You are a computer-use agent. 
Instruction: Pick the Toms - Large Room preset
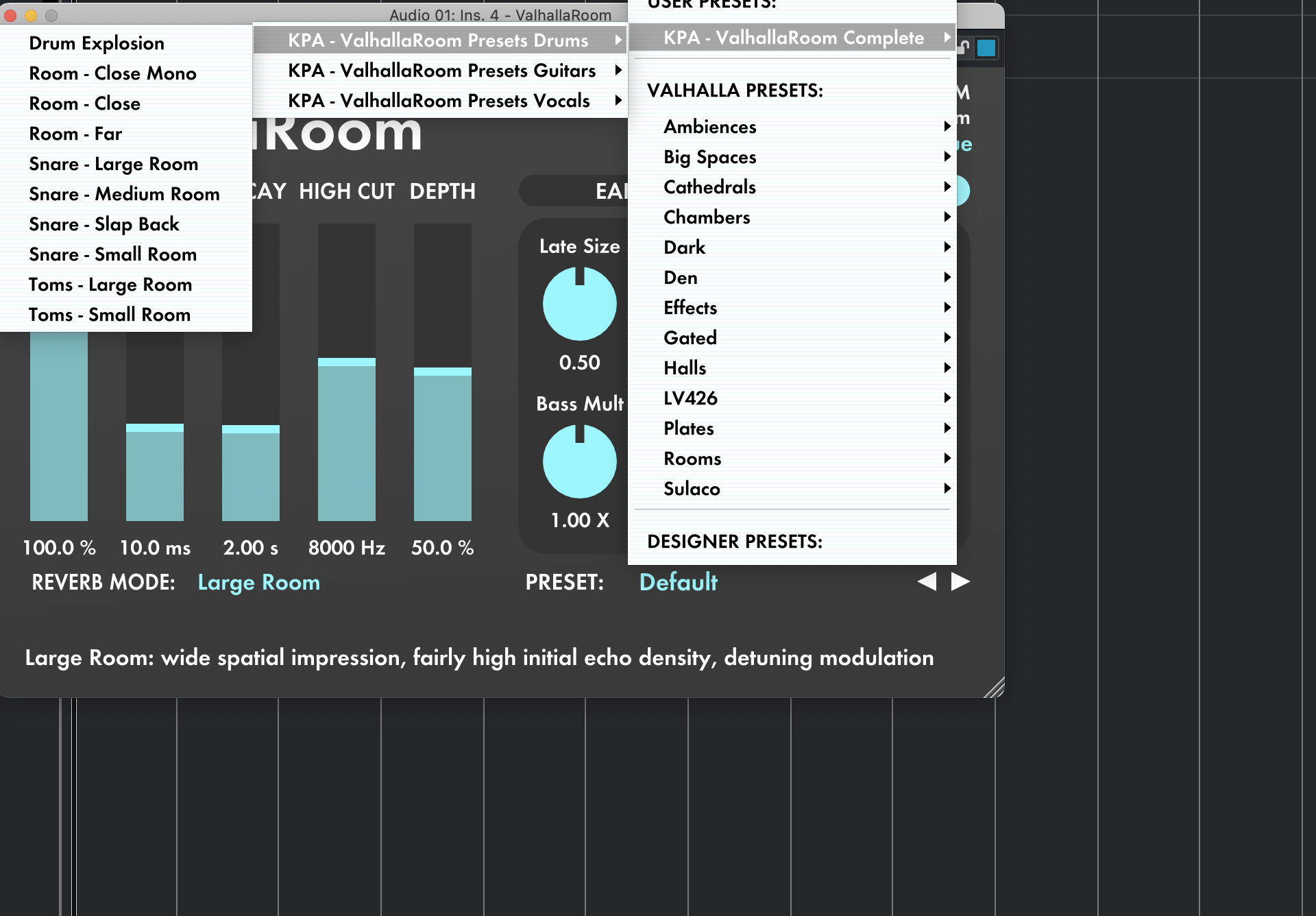110,285
